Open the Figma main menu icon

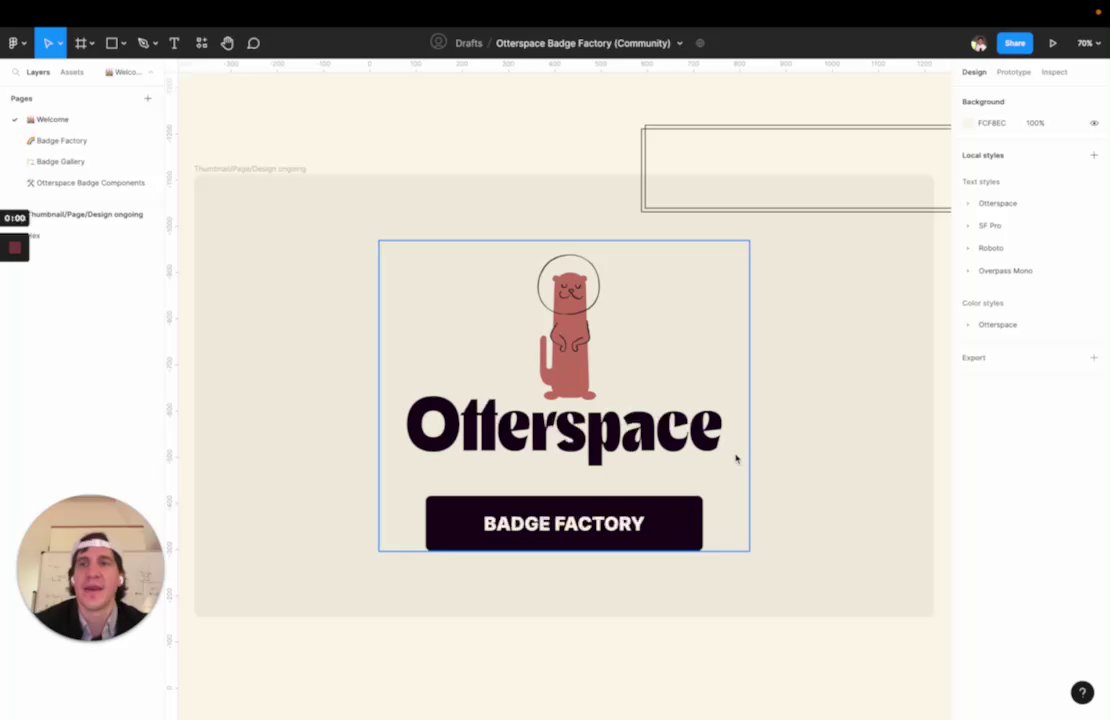tap(13, 43)
